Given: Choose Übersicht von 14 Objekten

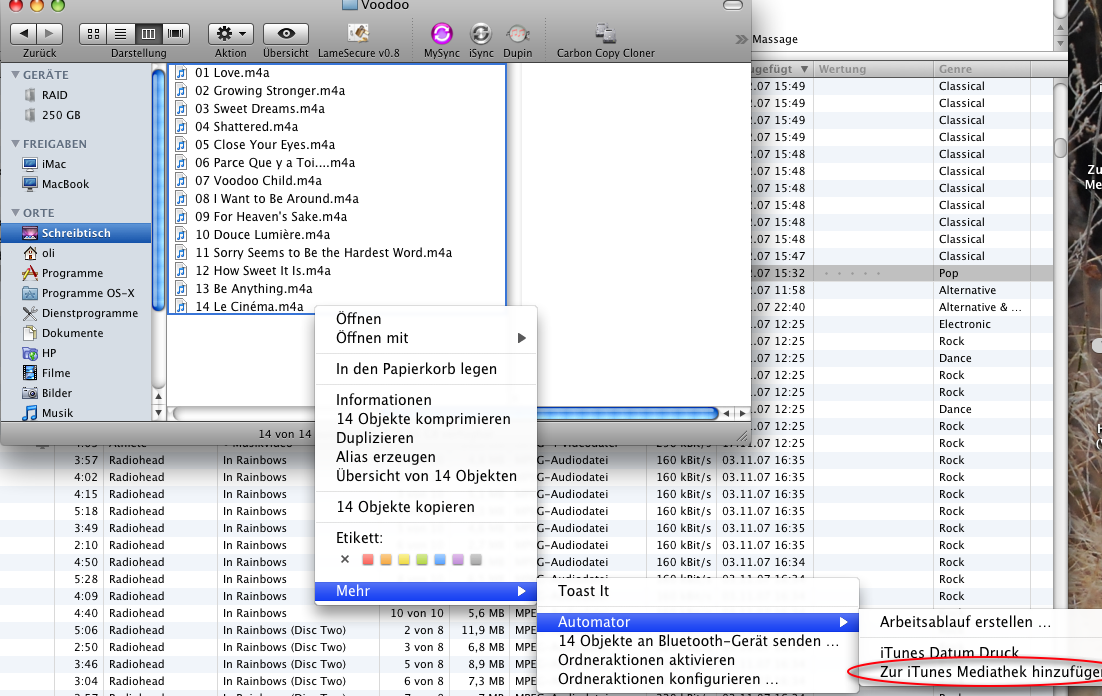Looking at the screenshot, I should pyautogui.click(x=426, y=476).
